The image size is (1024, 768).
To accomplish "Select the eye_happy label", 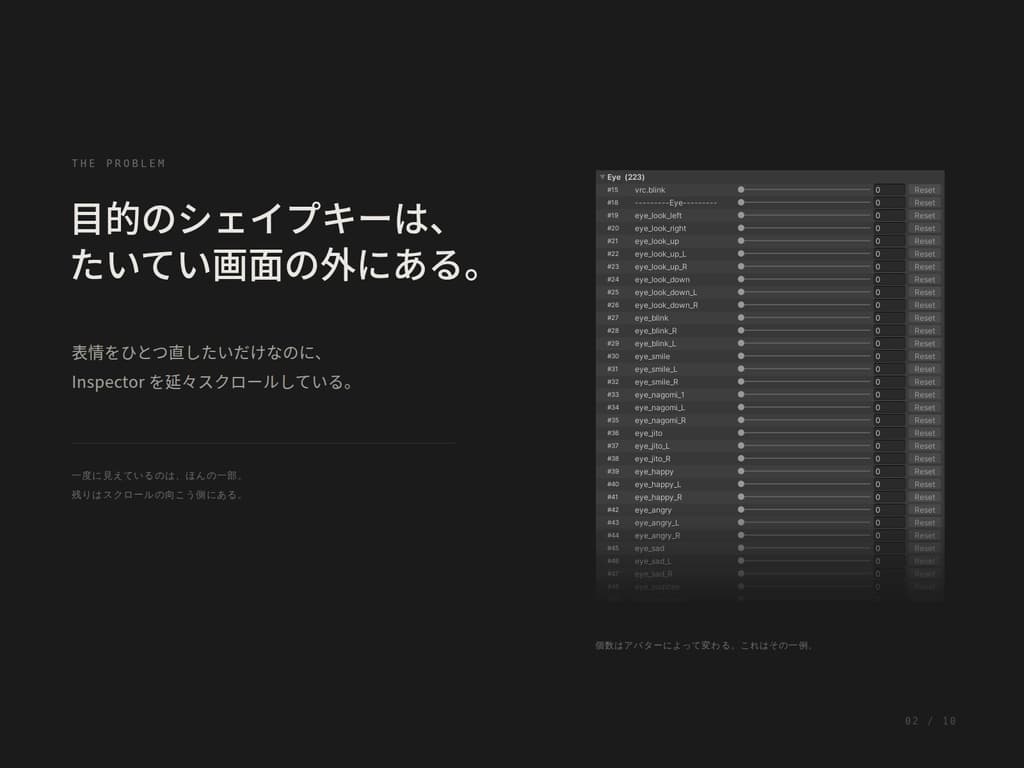I will pyautogui.click(x=654, y=472).
